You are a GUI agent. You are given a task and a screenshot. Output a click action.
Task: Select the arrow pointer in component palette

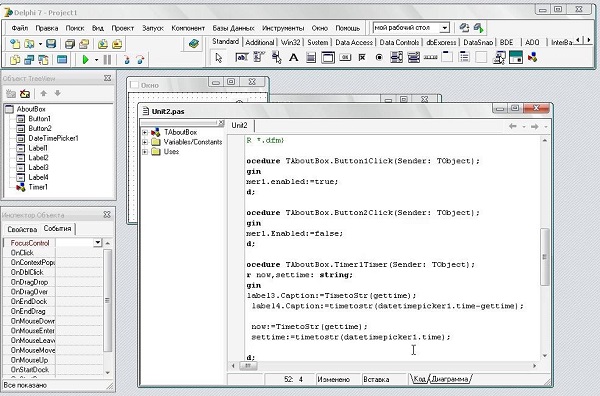218,58
